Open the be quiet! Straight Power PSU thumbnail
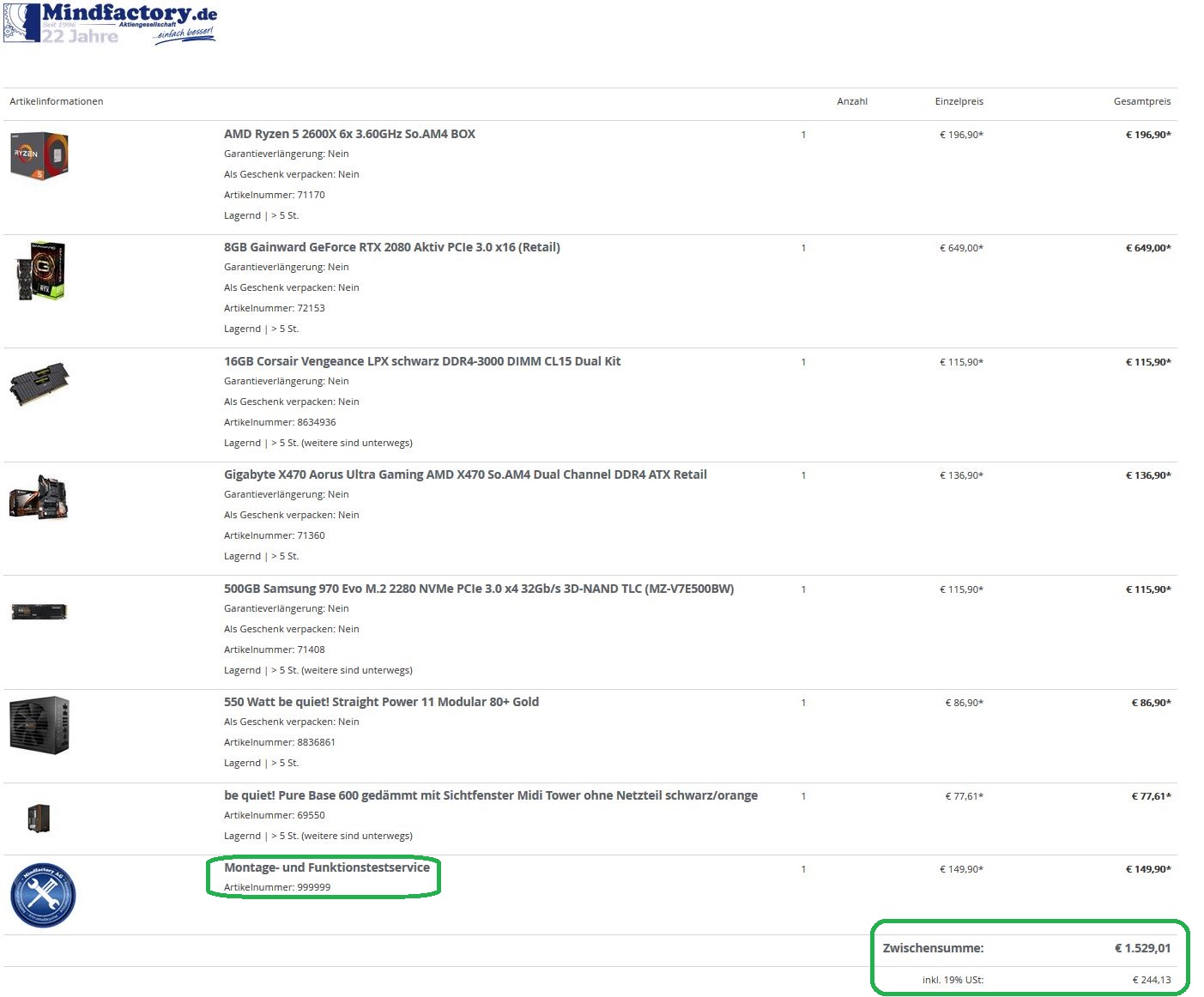This screenshot has width=1204, height=997. coord(39,725)
